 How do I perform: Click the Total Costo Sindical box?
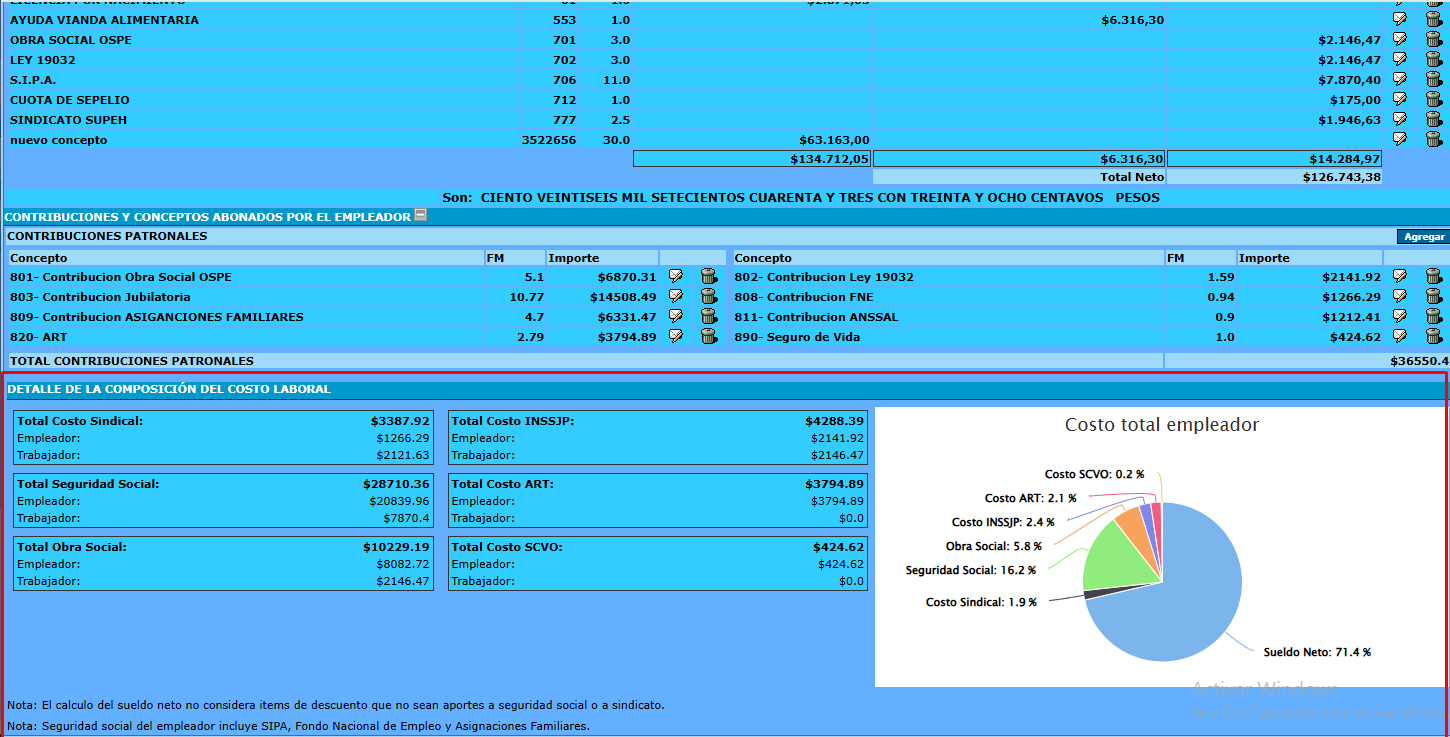pyautogui.click(x=224, y=438)
